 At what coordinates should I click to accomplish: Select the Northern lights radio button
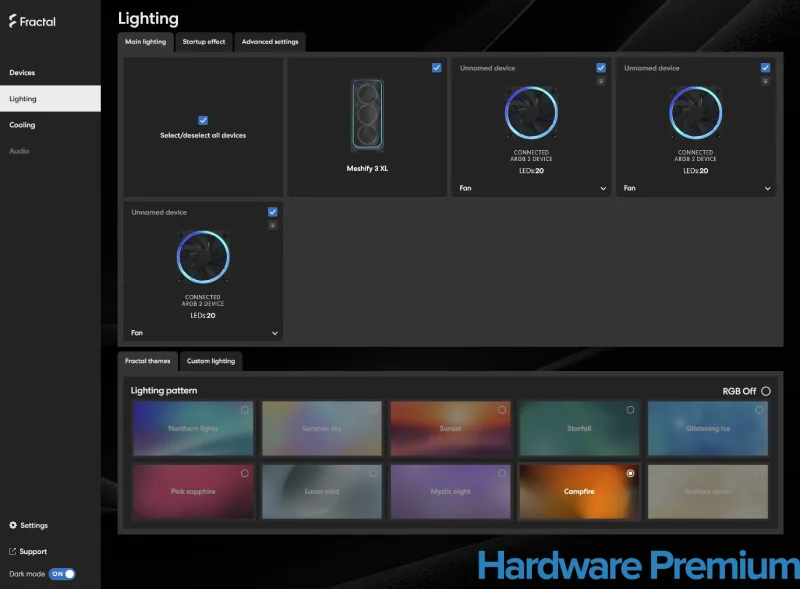tap(245, 410)
